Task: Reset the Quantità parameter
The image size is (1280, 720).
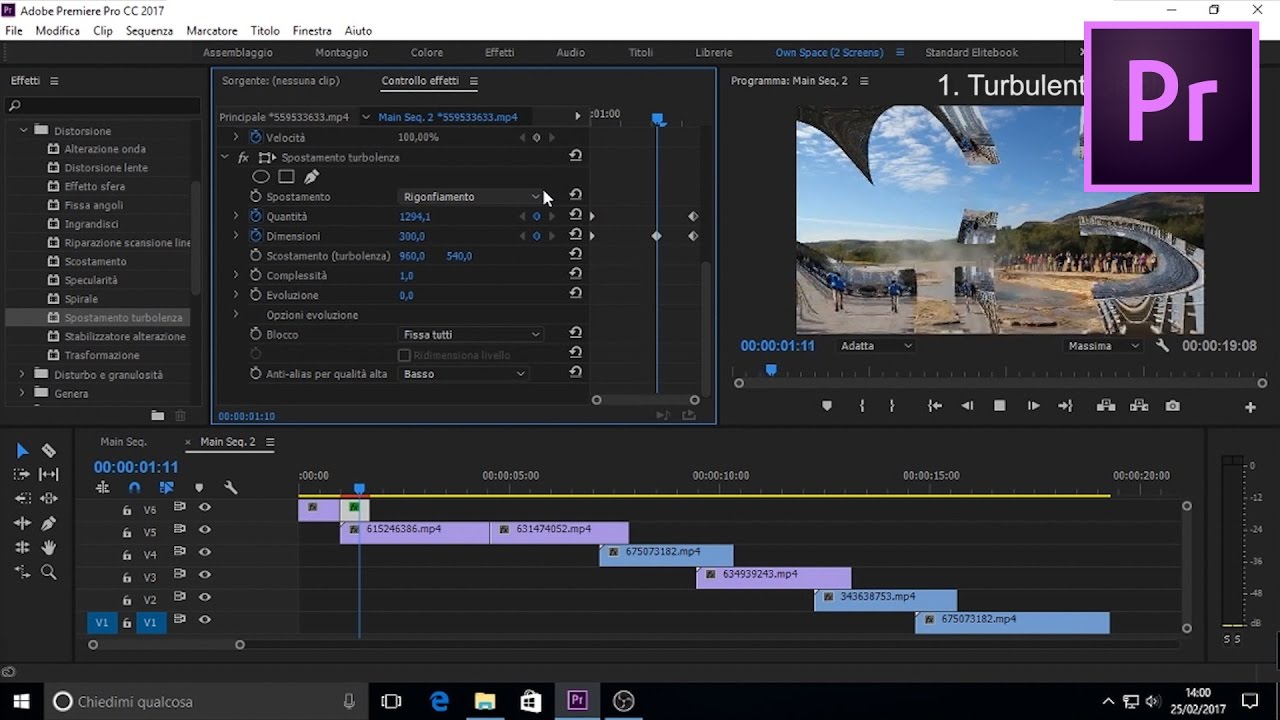Action: (x=575, y=216)
